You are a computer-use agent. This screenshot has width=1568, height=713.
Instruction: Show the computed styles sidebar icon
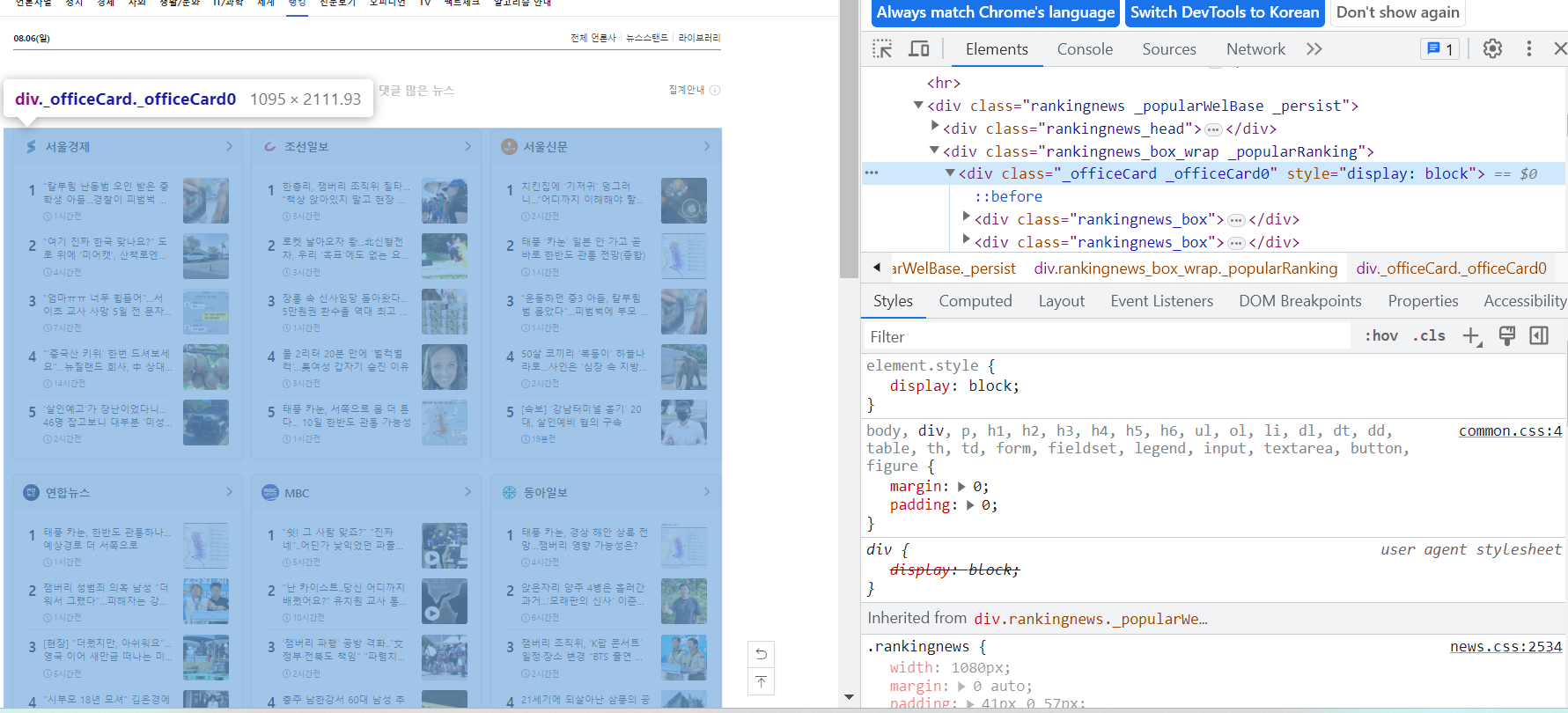click(x=1539, y=335)
